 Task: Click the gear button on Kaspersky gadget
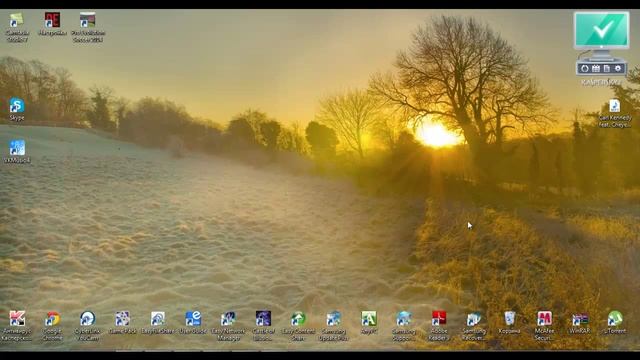[x=618, y=69]
